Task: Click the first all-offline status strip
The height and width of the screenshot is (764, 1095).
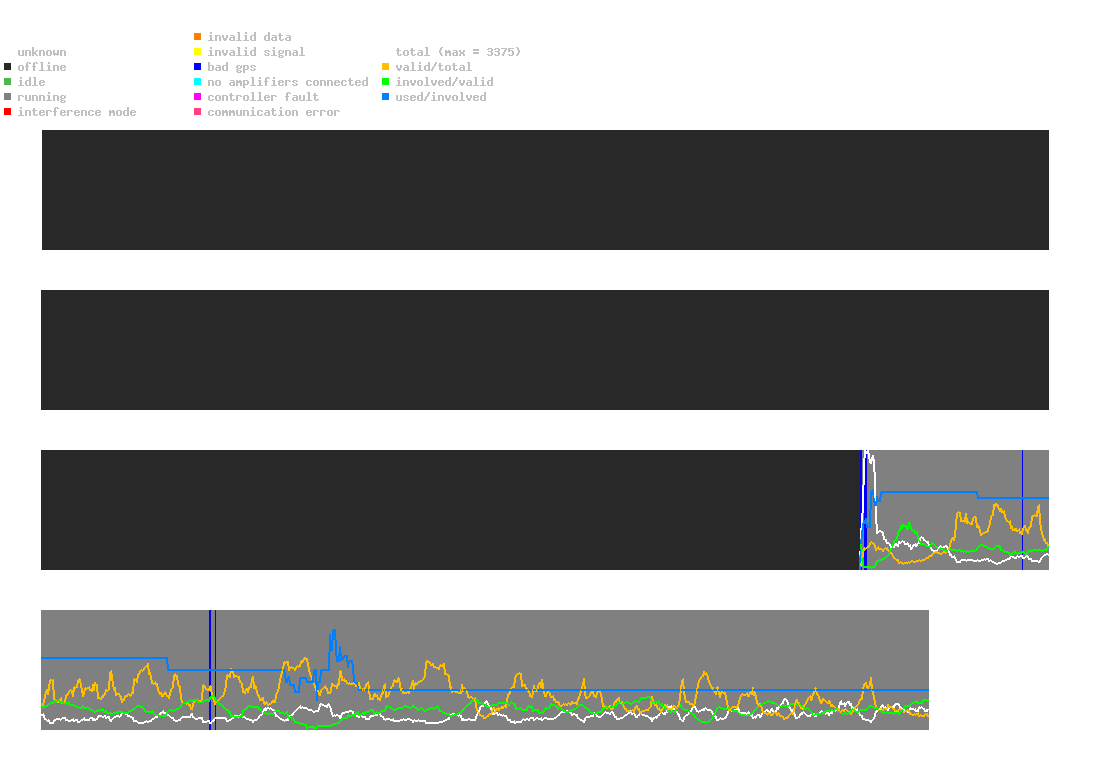Action: 545,190
